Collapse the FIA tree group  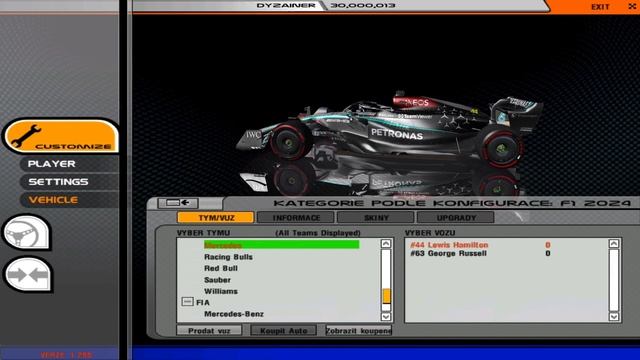[187, 302]
